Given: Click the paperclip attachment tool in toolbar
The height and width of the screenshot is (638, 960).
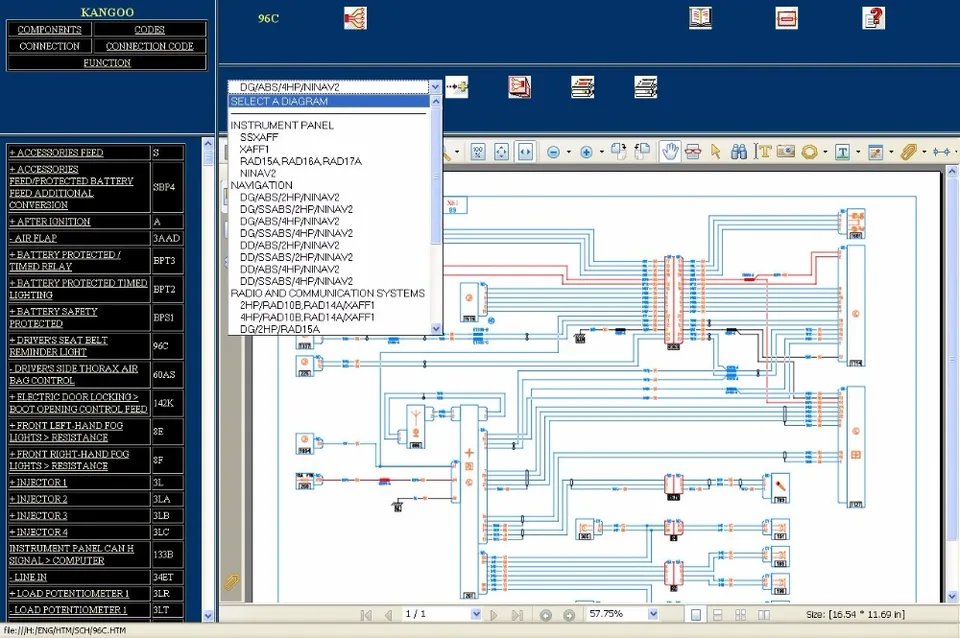Looking at the screenshot, I should 908,152.
